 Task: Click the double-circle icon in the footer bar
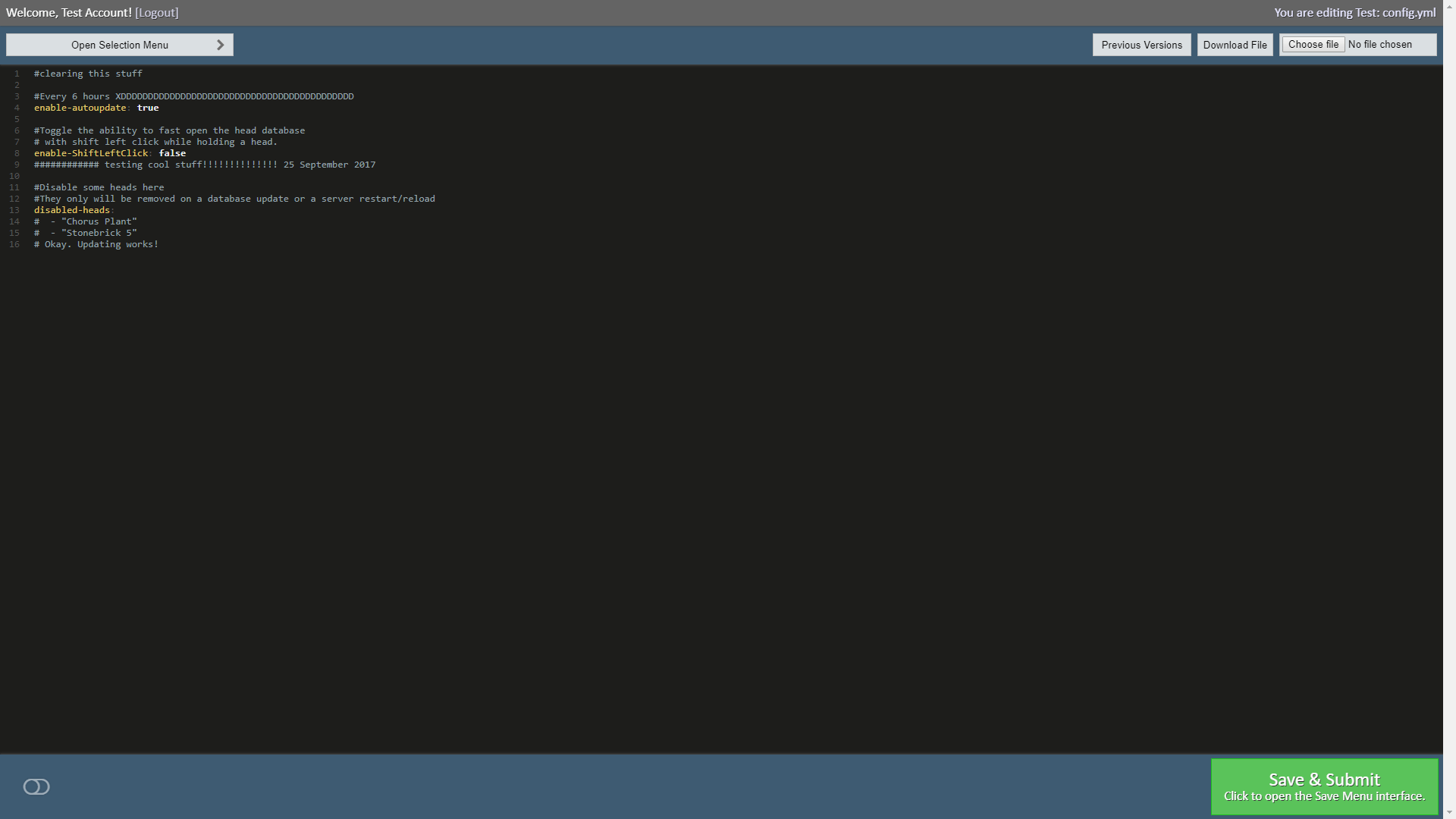point(36,786)
